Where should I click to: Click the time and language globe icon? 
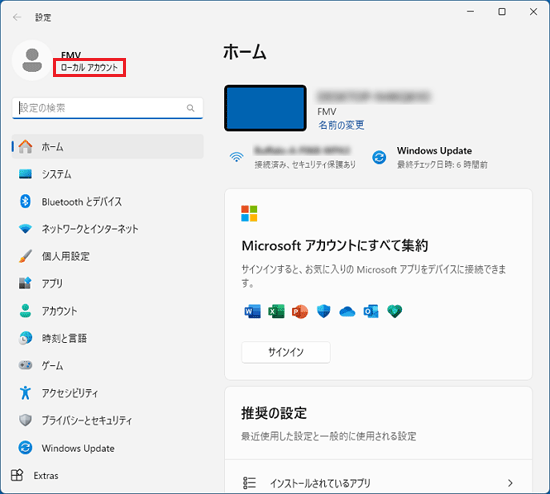[x=25, y=338]
